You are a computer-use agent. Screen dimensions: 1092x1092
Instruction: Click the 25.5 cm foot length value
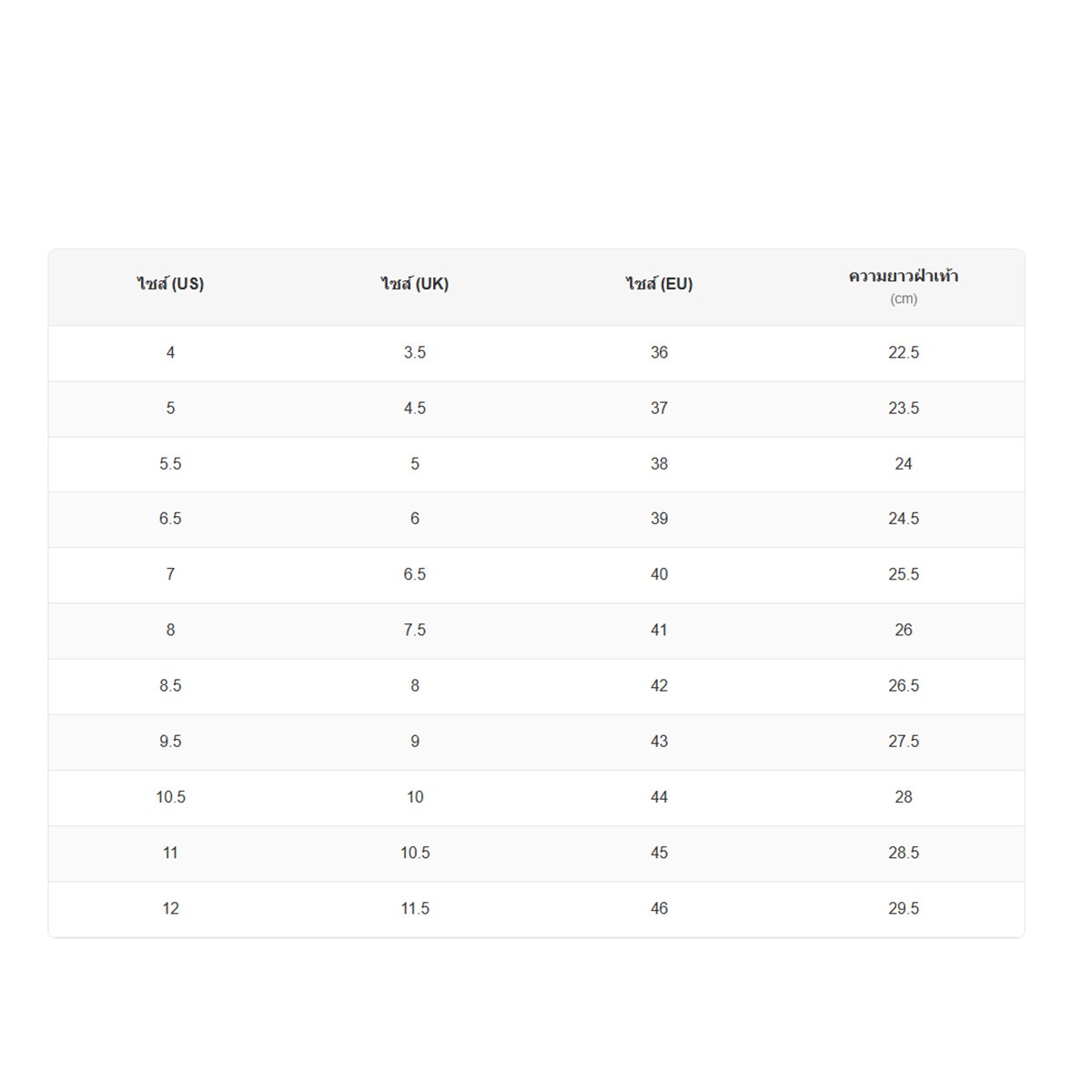(904, 575)
